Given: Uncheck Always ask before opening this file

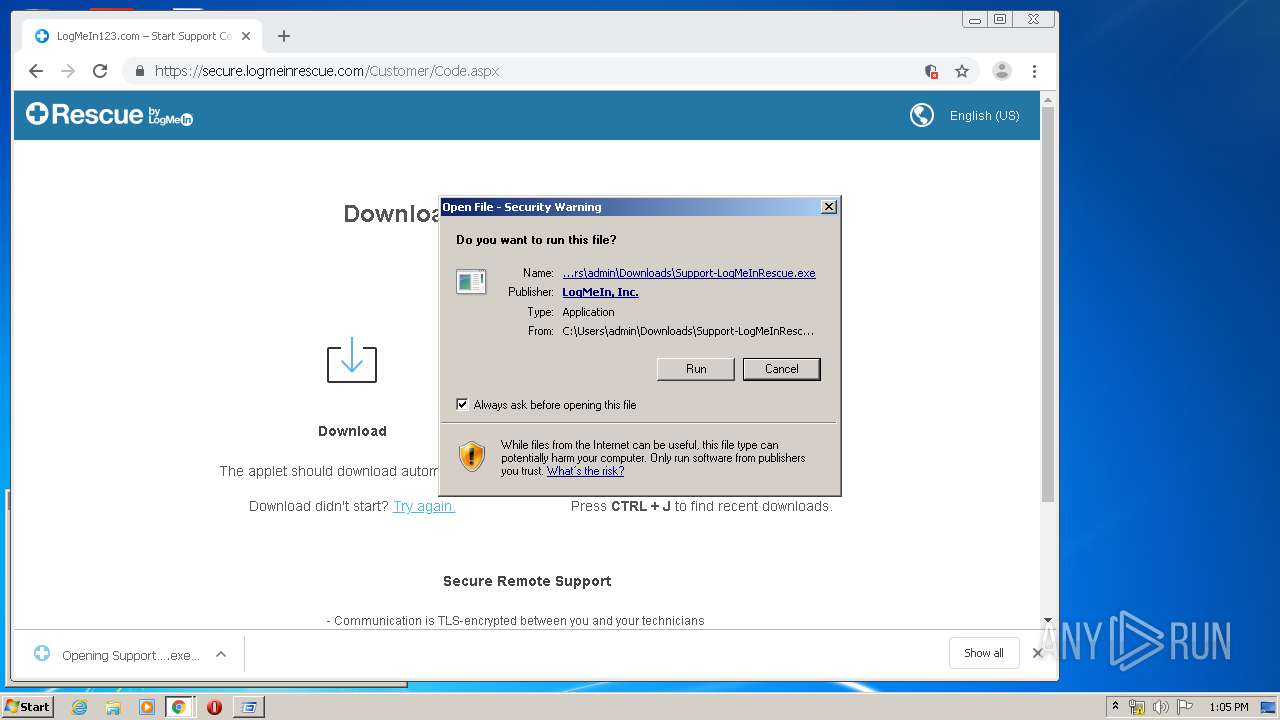Looking at the screenshot, I should pos(462,405).
